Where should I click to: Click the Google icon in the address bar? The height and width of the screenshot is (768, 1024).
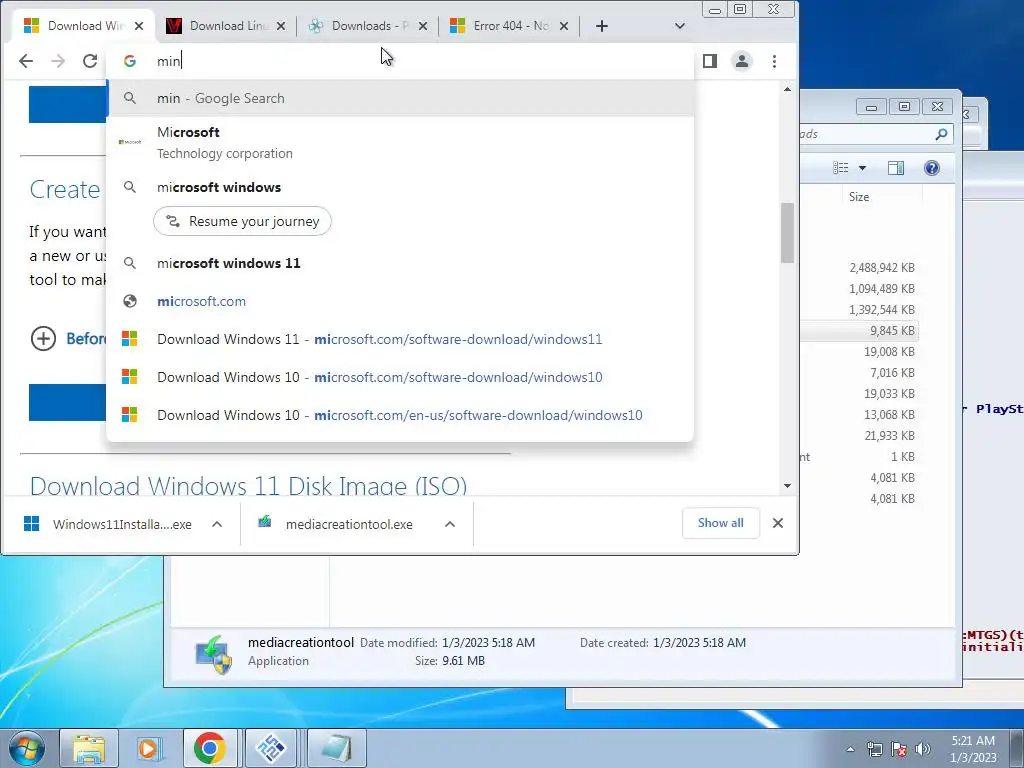click(130, 61)
